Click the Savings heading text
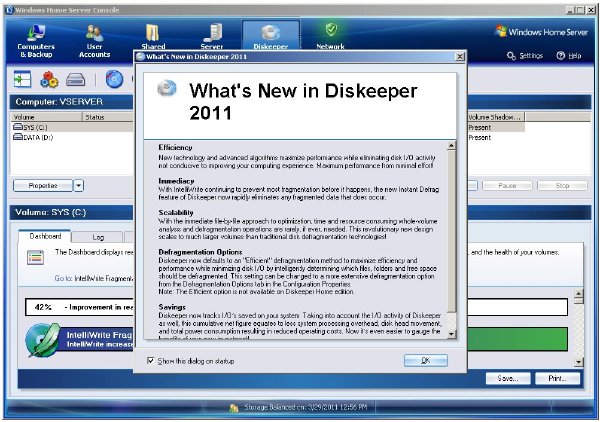Viewport: 600px width, 422px height. 172,307
